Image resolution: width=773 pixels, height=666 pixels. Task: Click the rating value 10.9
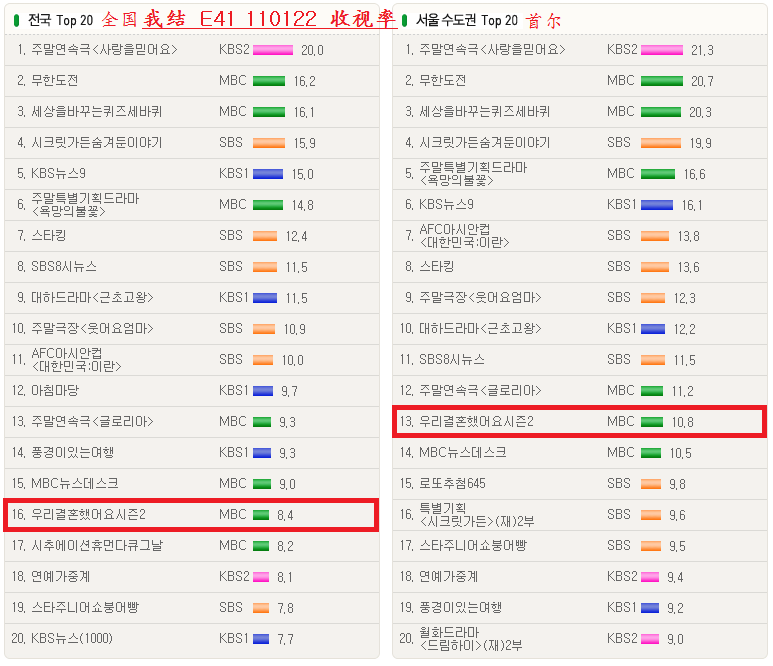(294, 330)
